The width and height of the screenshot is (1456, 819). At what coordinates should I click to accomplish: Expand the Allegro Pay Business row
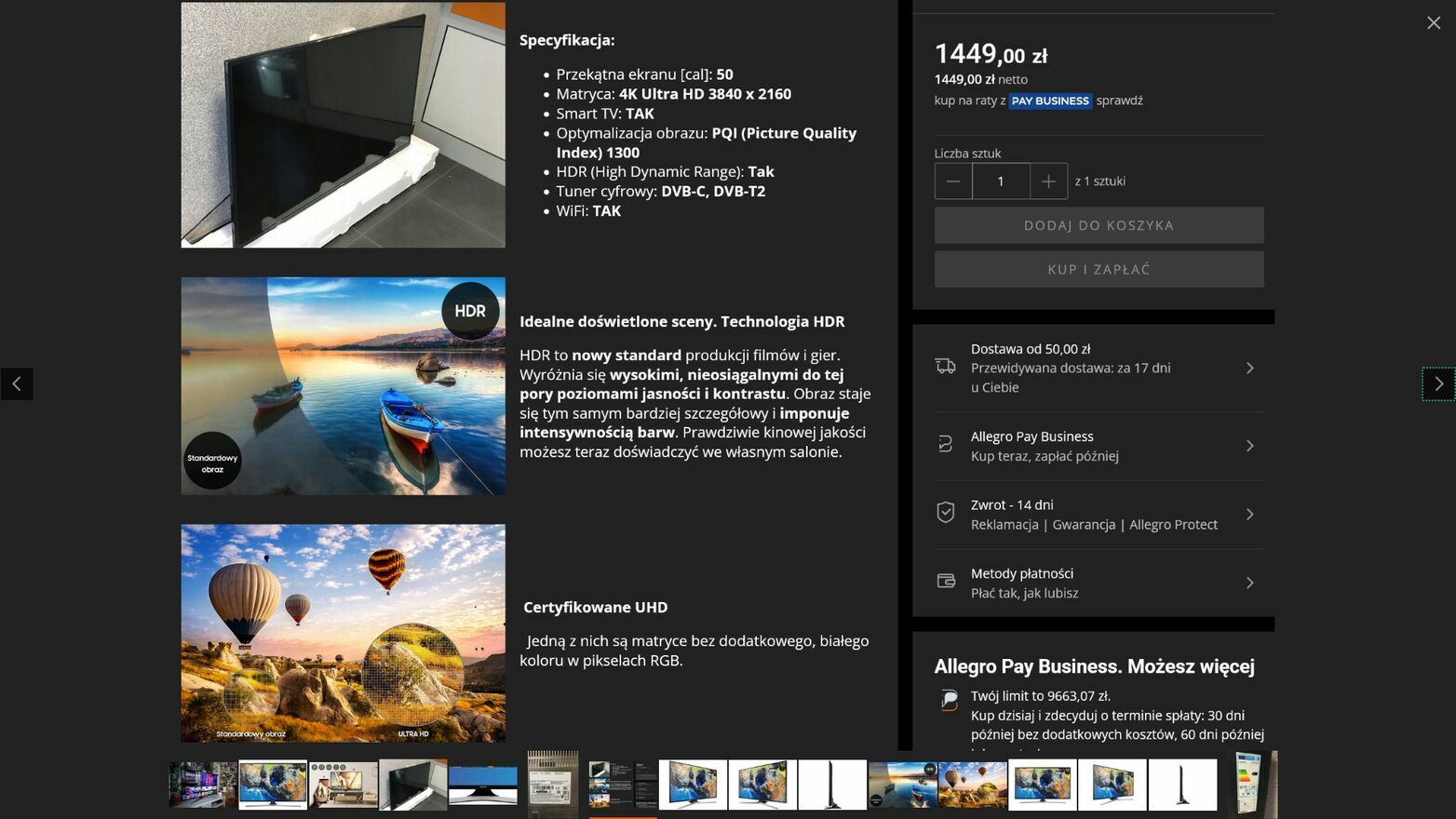[x=1099, y=446]
